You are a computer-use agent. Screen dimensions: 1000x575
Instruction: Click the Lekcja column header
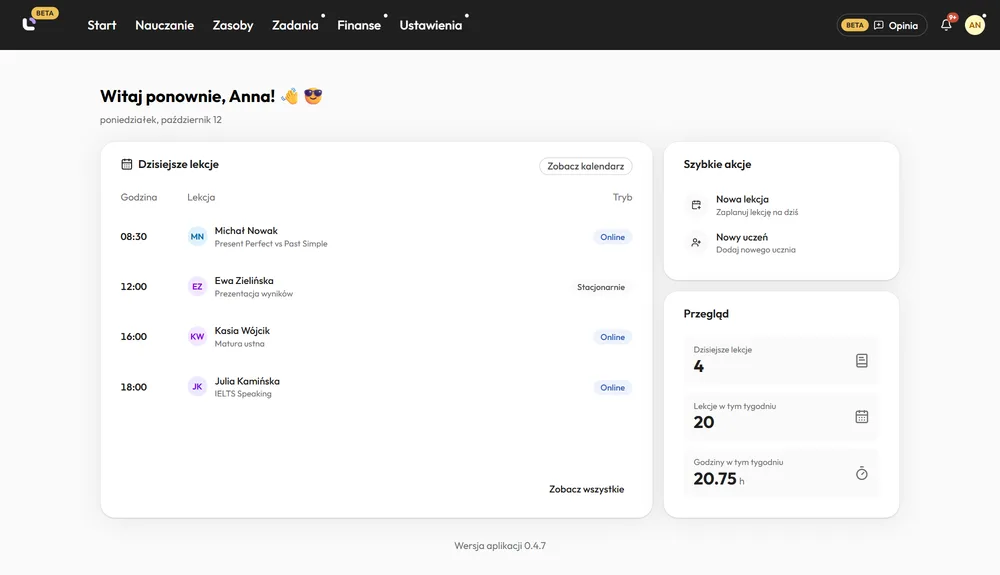pyautogui.click(x=201, y=197)
